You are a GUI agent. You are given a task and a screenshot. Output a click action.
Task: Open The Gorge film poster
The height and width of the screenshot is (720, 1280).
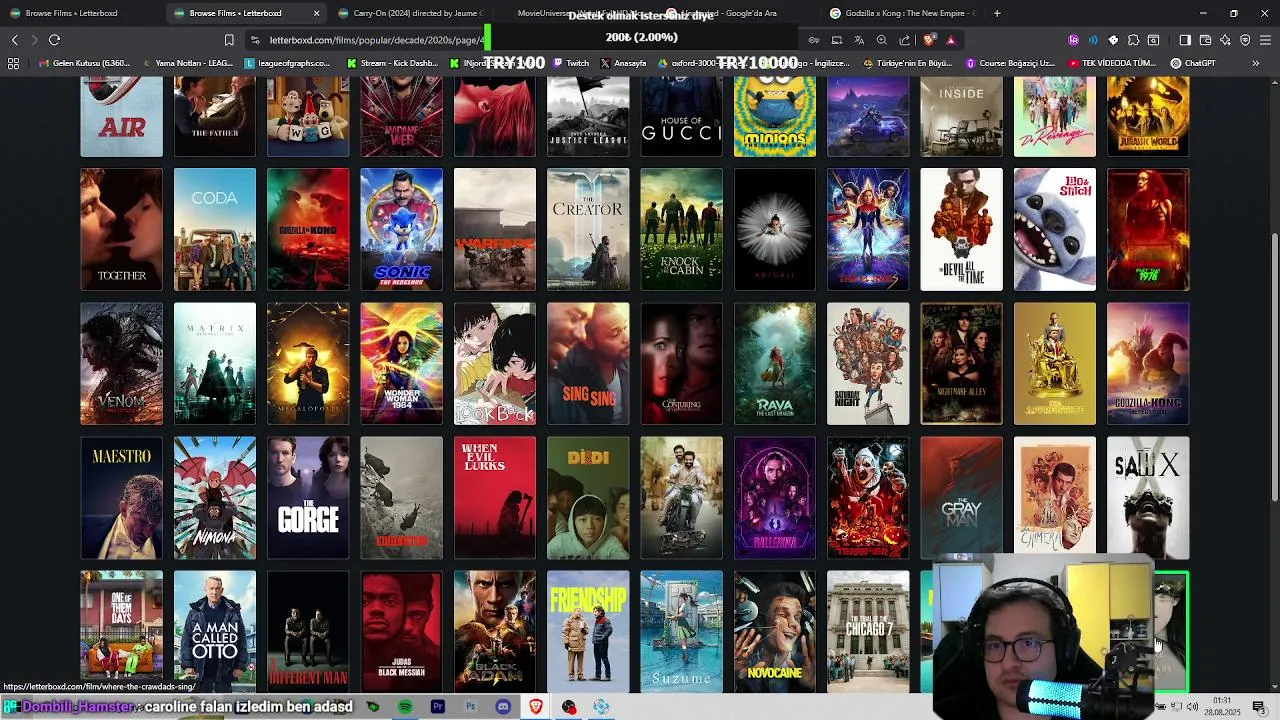tap(308, 497)
